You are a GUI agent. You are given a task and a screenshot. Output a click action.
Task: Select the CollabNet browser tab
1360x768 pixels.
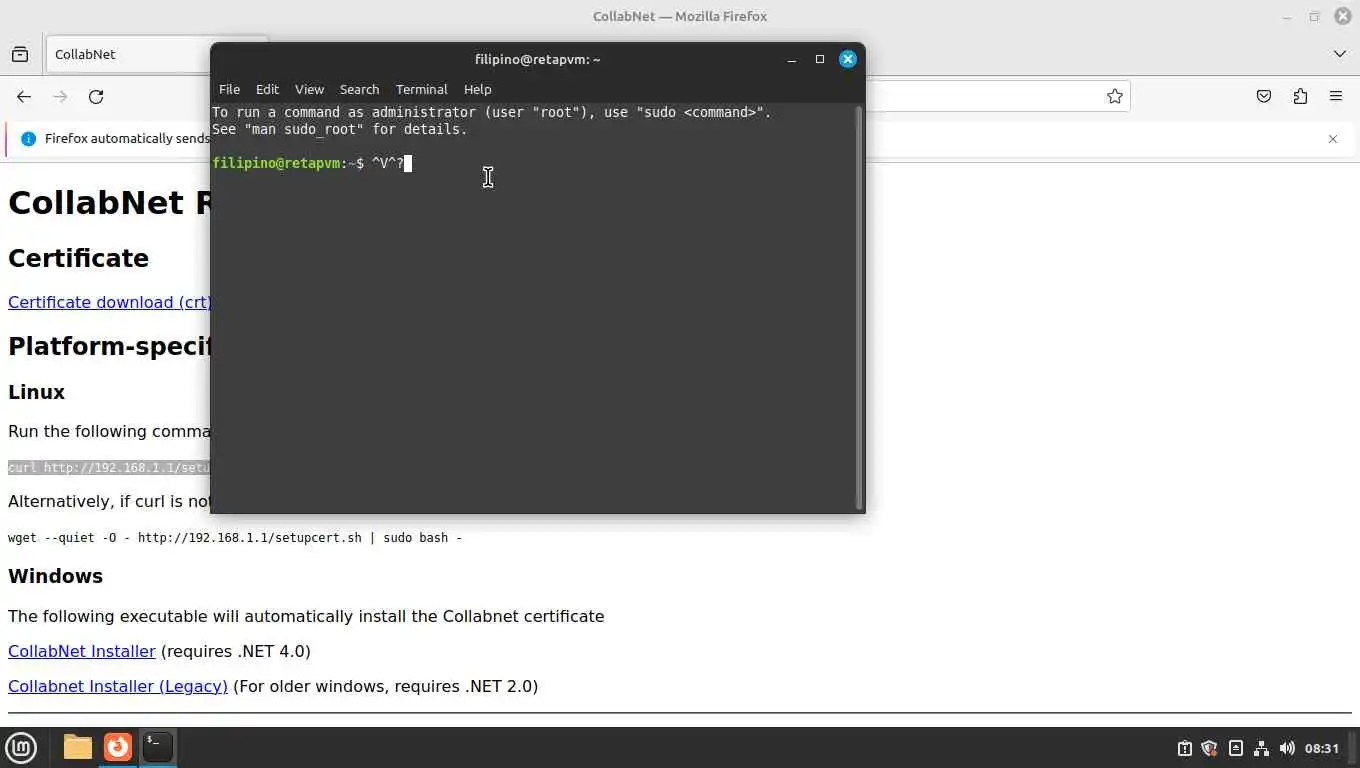click(x=128, y=54)
